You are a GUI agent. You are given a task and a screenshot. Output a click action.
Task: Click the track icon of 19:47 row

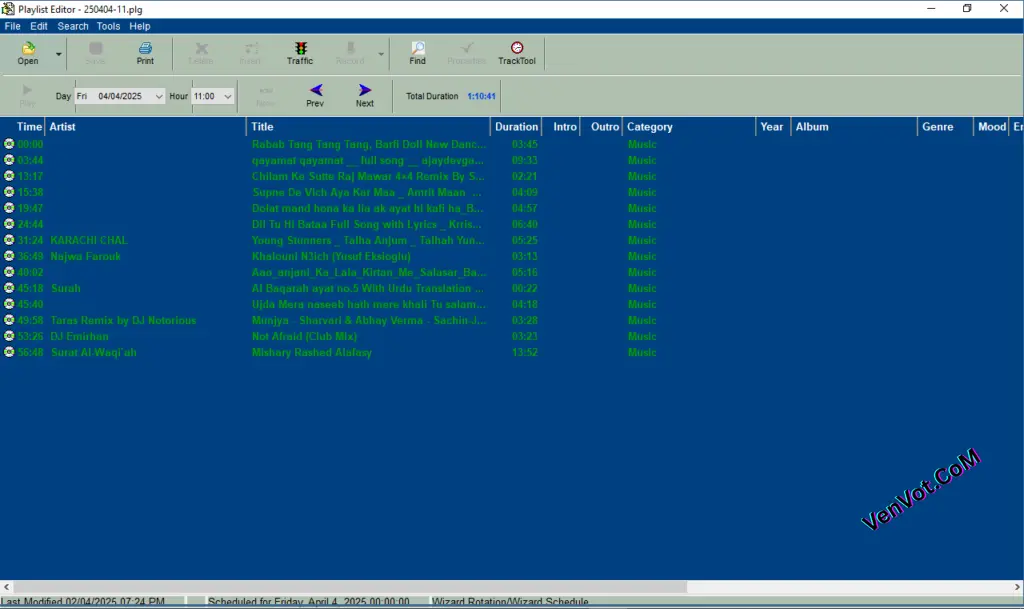click(8, 208)
